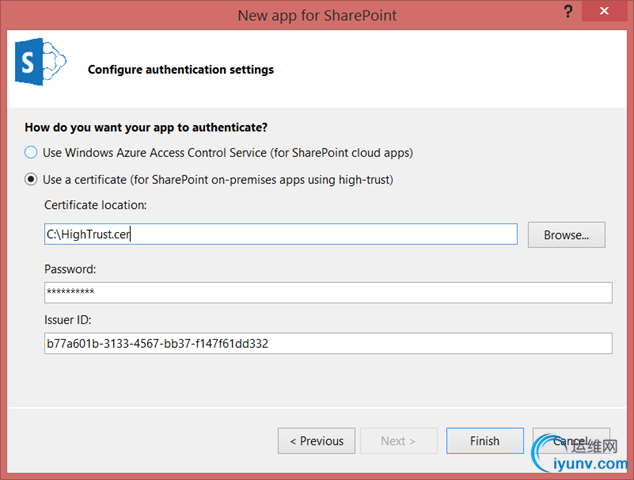
Task: Cancel the New app dialog
Action: [571, 441]
